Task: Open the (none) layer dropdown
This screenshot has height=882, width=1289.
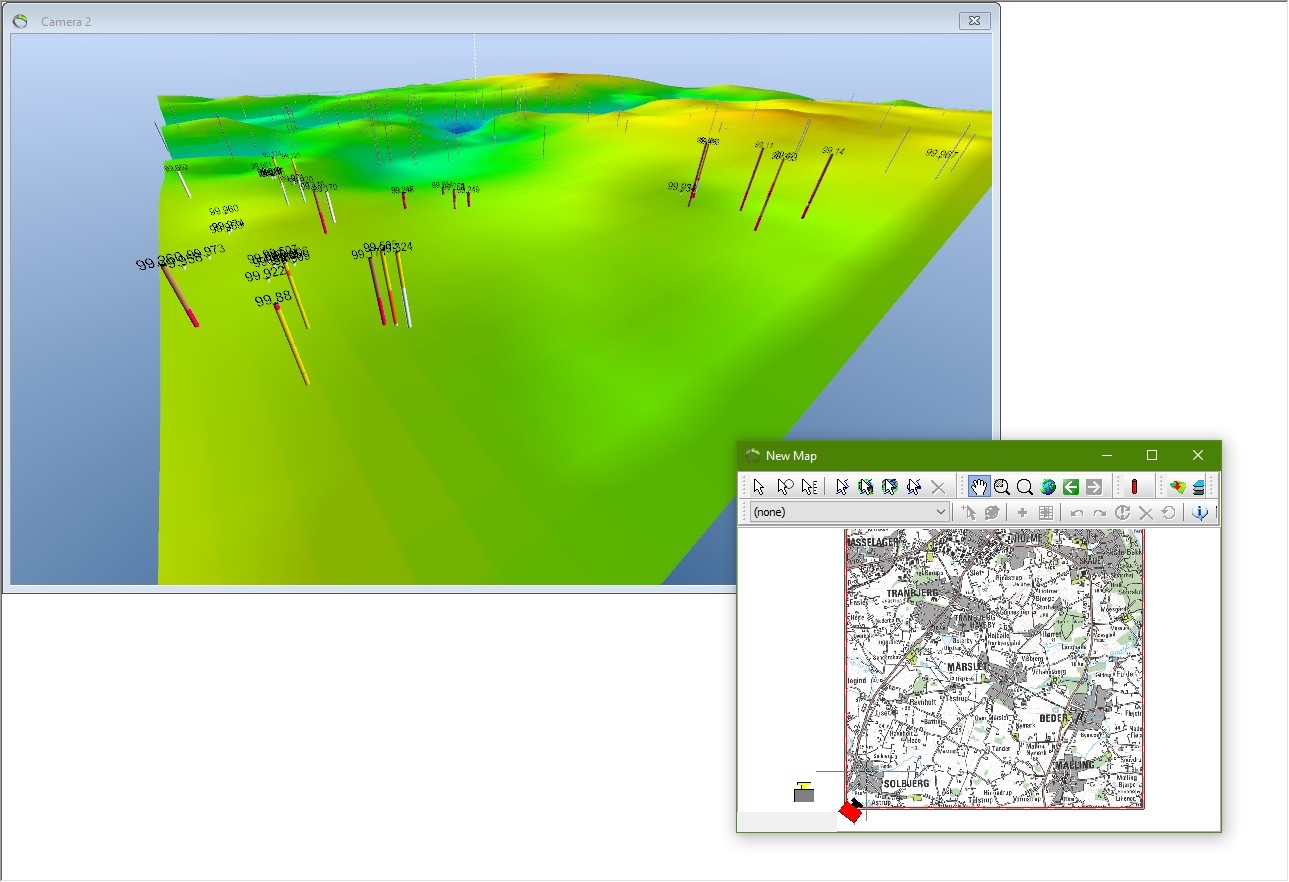Action: [849, 512]
